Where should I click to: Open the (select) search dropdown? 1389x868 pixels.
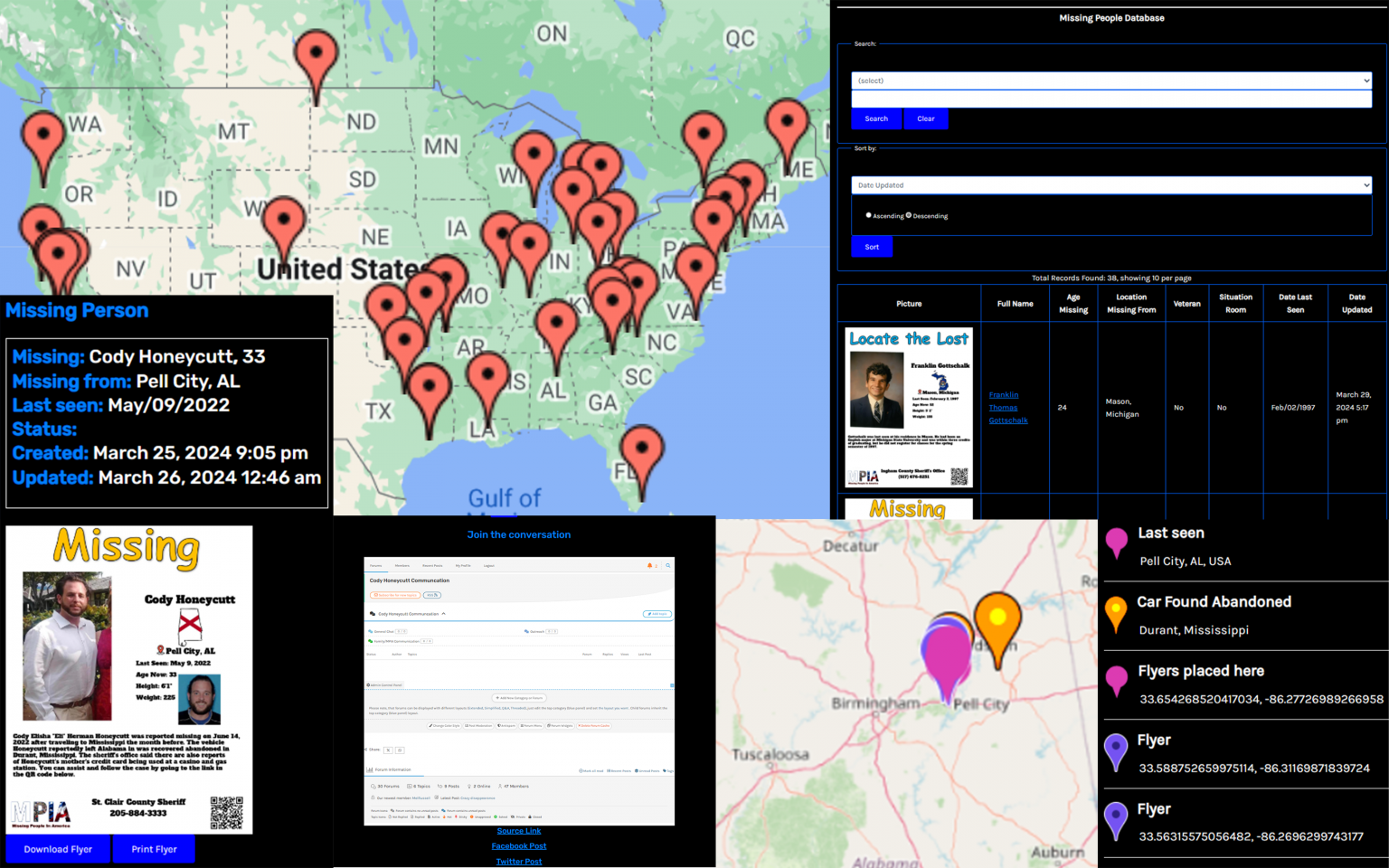coord(1110,80)
